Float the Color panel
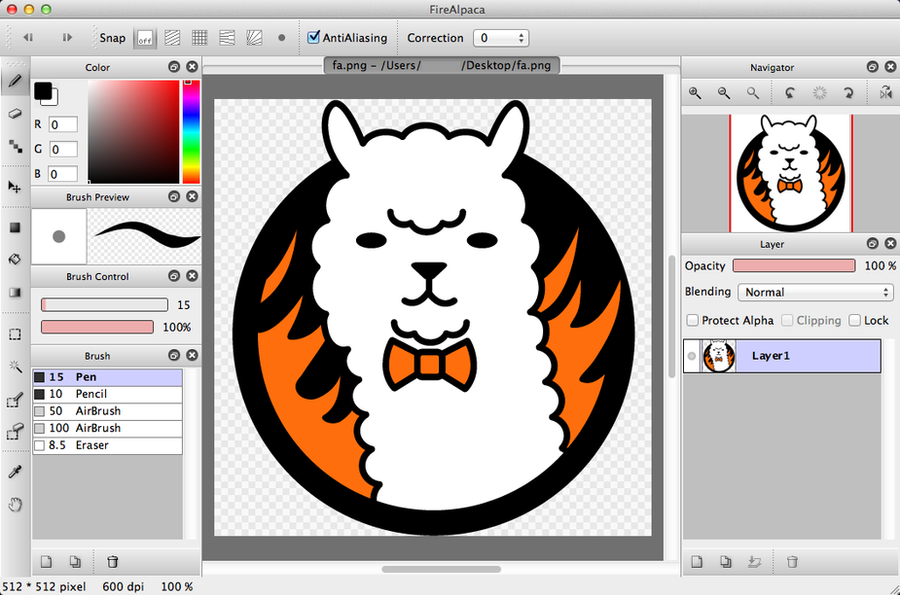 [x=174, y=67]
